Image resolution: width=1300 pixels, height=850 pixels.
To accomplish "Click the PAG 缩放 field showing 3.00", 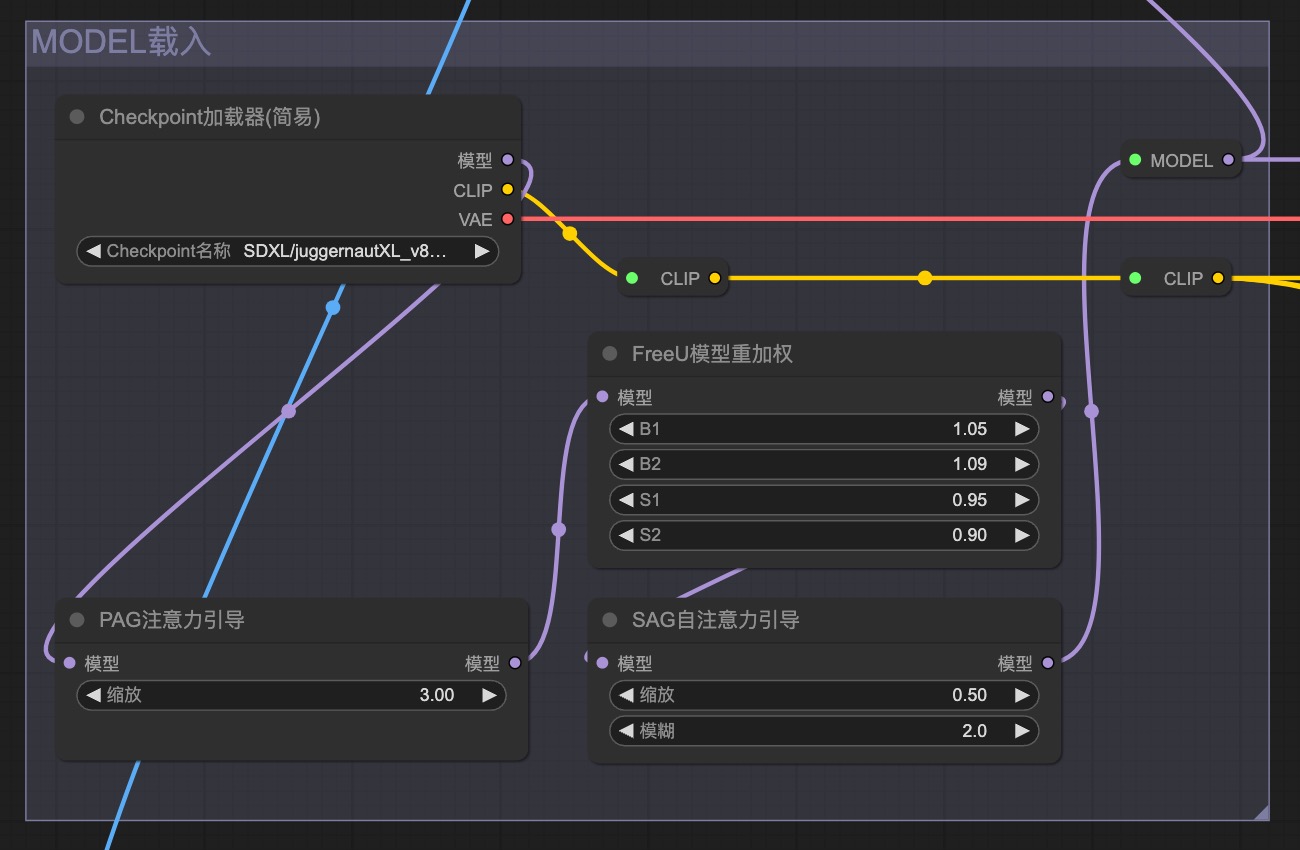I will (291, 695).
